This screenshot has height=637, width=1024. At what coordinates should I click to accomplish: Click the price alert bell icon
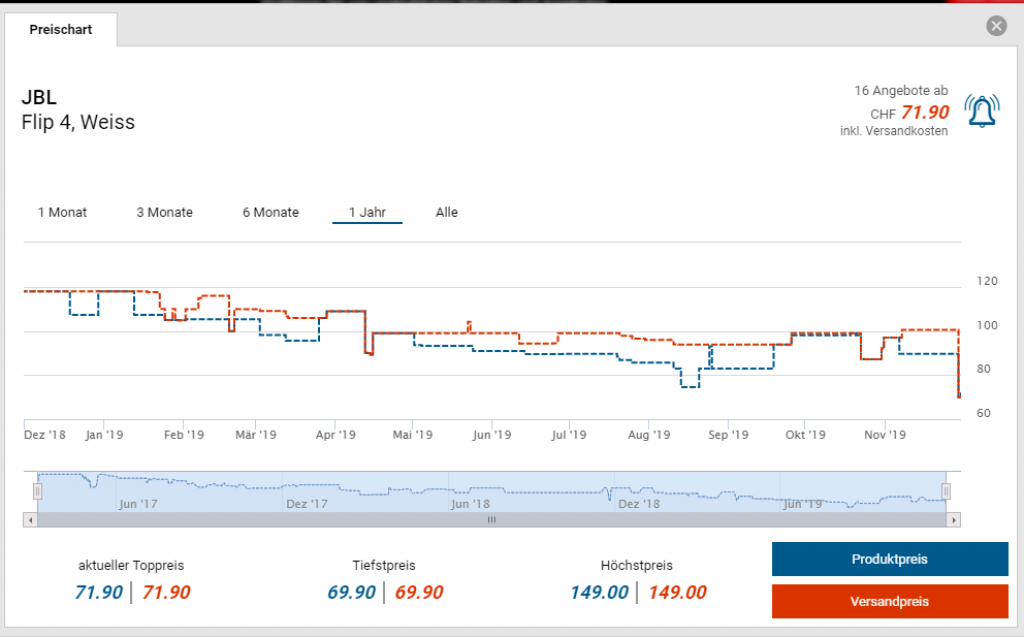point(982,111)
